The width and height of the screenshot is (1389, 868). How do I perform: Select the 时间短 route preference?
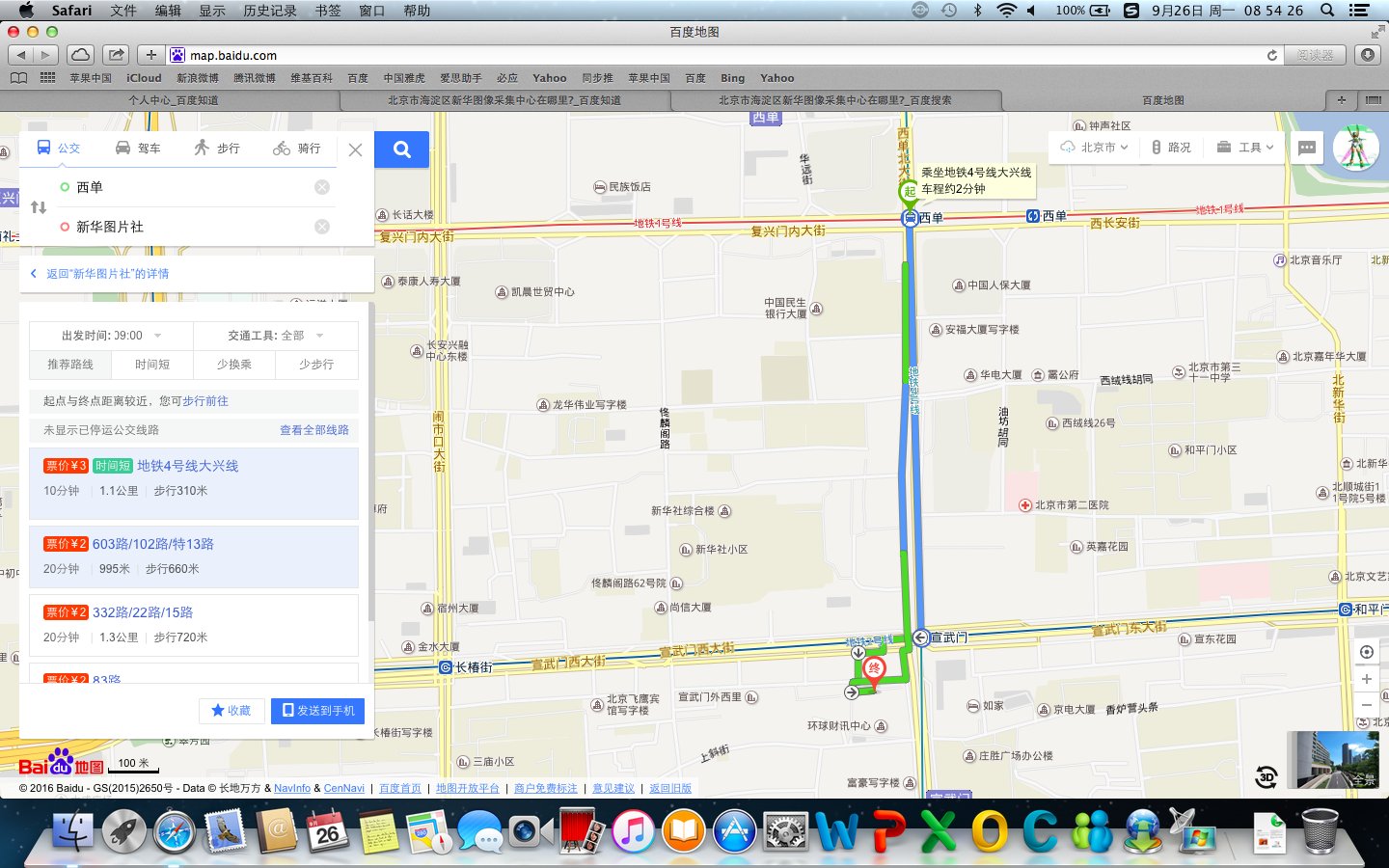(152, 365)
